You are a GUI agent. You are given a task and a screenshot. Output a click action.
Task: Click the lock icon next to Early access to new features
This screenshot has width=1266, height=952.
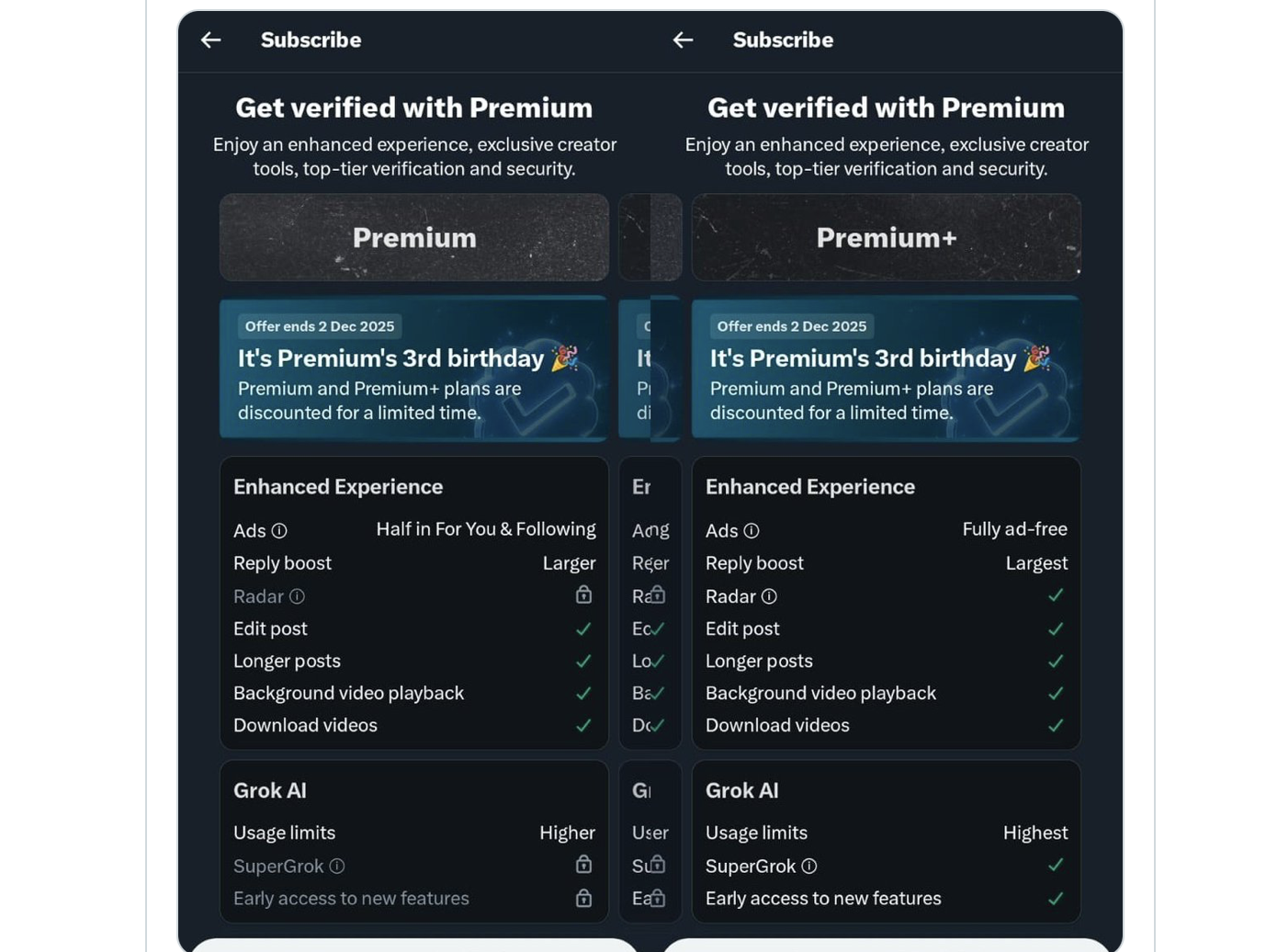(x=583, y=898)
